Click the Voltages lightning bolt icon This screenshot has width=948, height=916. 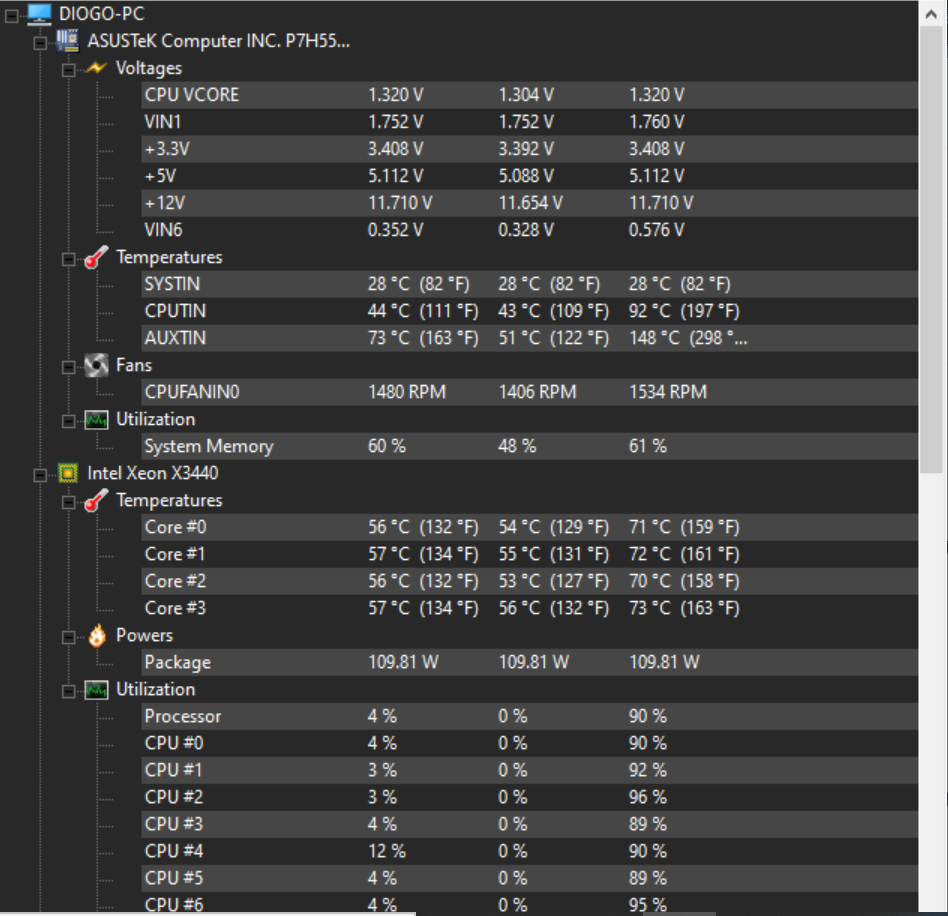[x=96, y=68]
